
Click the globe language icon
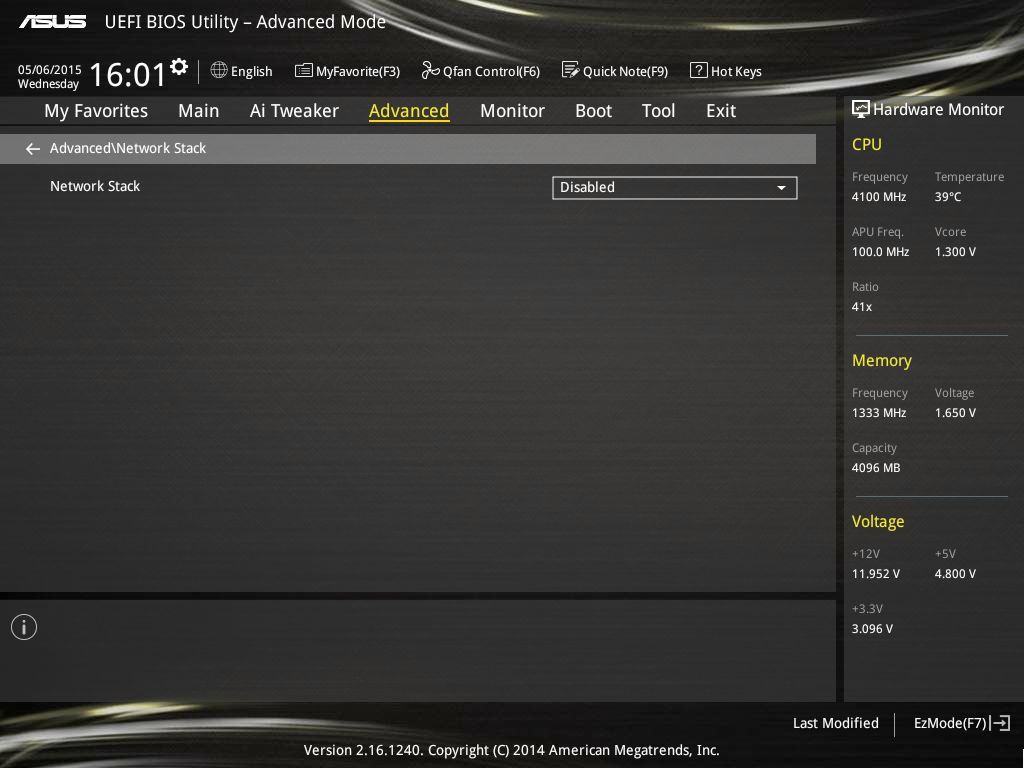pos(219,70)
